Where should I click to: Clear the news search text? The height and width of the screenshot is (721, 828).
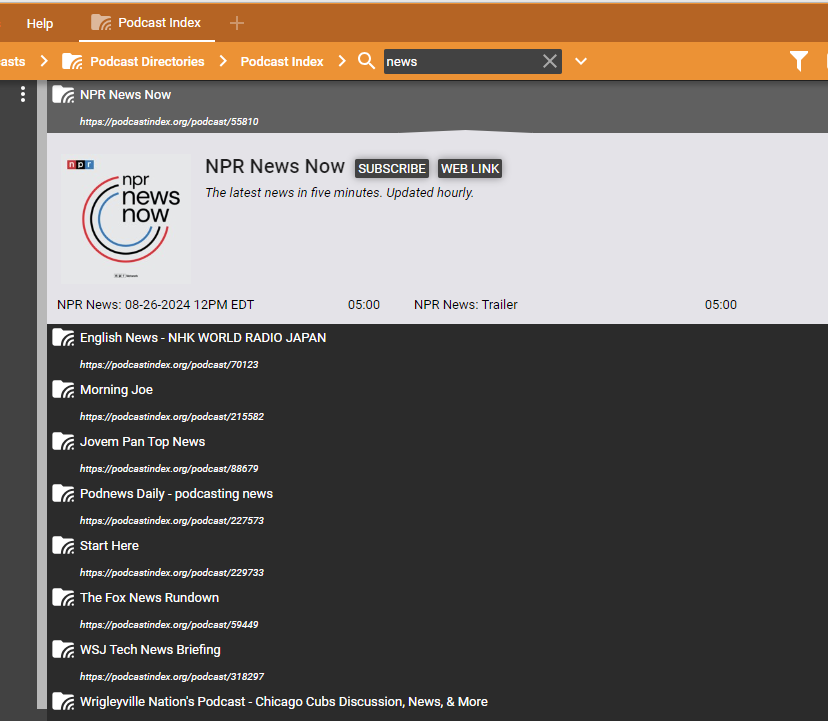[x=549, y=61]
